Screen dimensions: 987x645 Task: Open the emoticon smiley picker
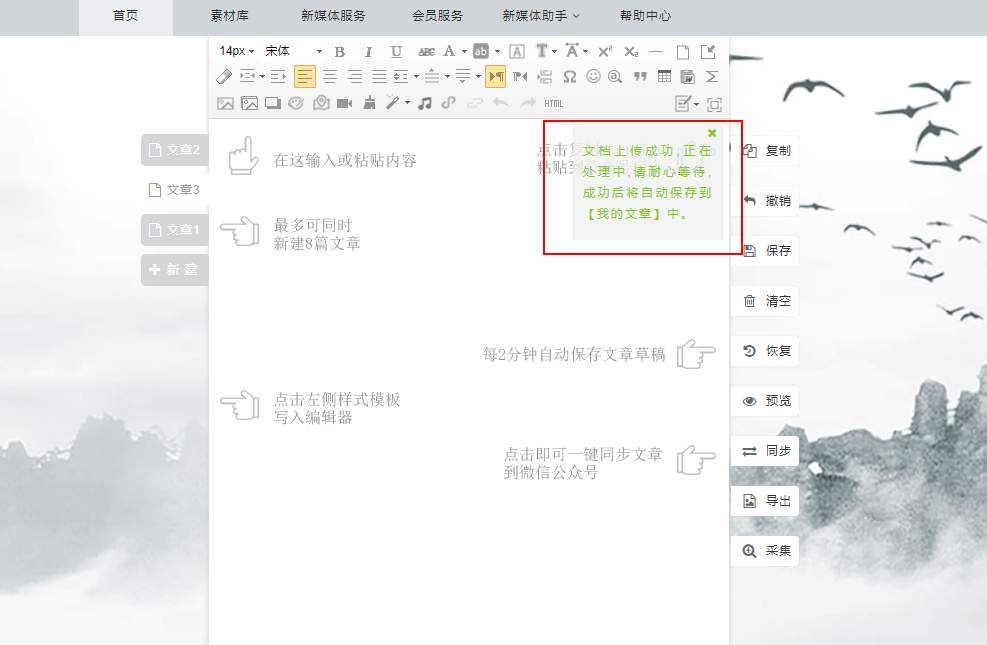[593, 77]
